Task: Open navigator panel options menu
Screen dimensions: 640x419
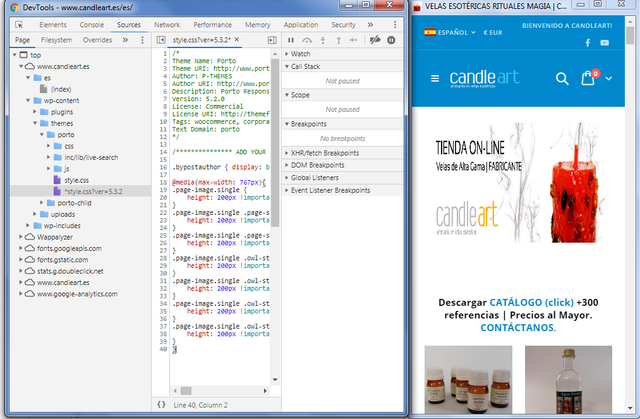Action: [142, 40]
